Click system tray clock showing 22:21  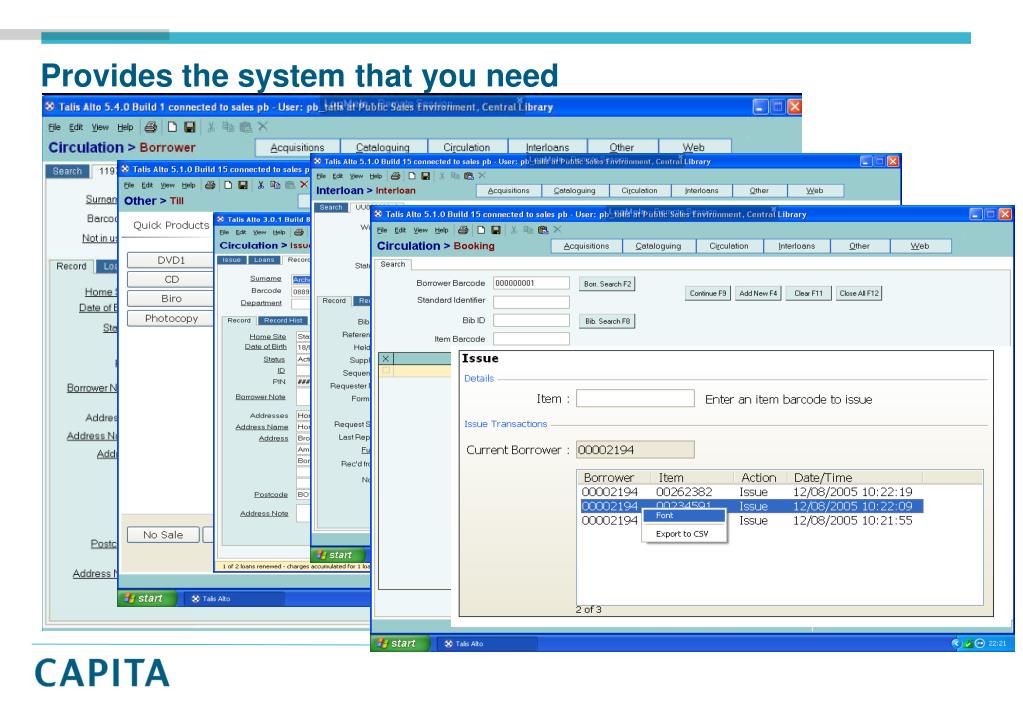point(997,644)
